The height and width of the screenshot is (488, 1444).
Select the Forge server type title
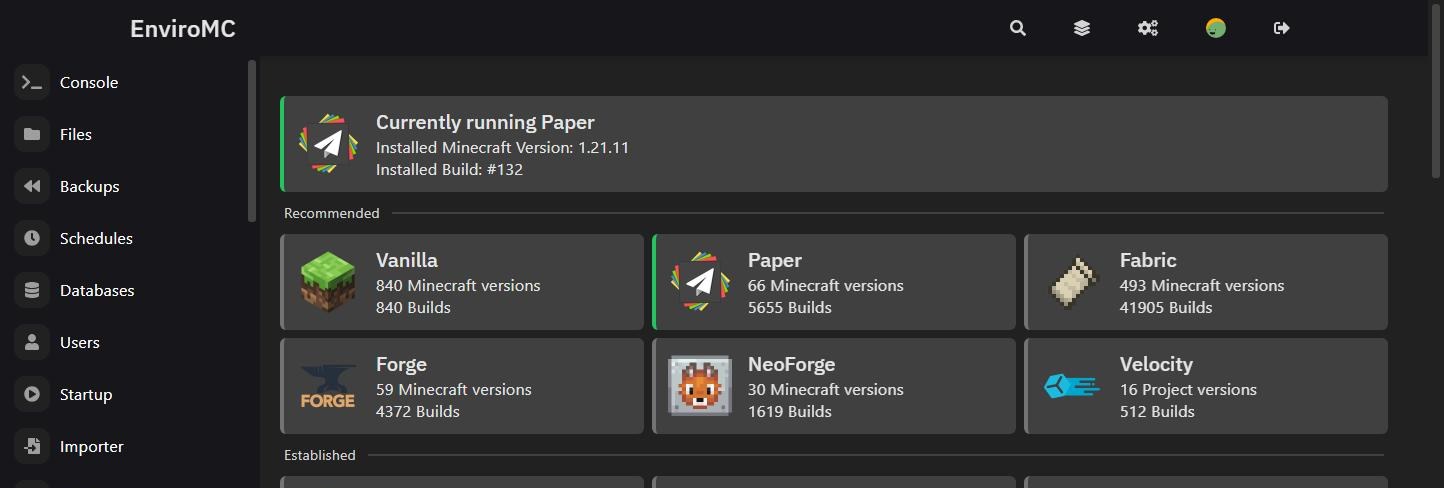(x=401, y=364)
